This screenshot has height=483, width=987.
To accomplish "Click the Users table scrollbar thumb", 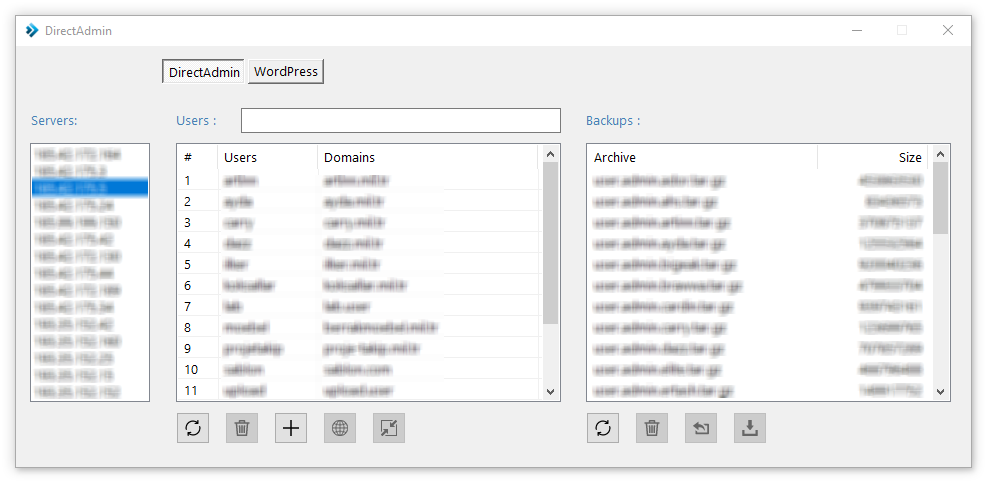I will (550, 243).
